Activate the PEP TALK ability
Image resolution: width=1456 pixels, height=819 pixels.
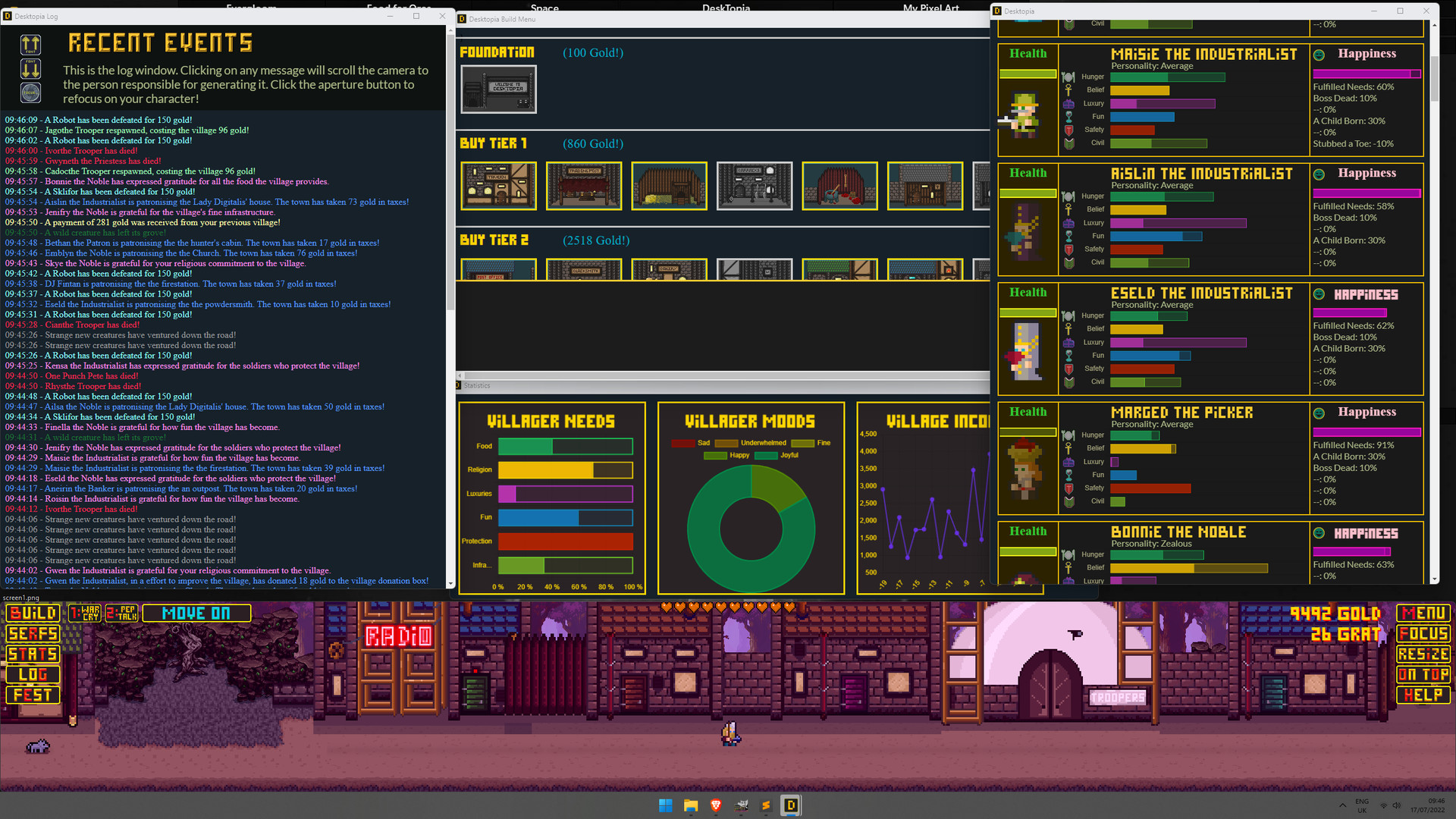(x=120, y=613)
